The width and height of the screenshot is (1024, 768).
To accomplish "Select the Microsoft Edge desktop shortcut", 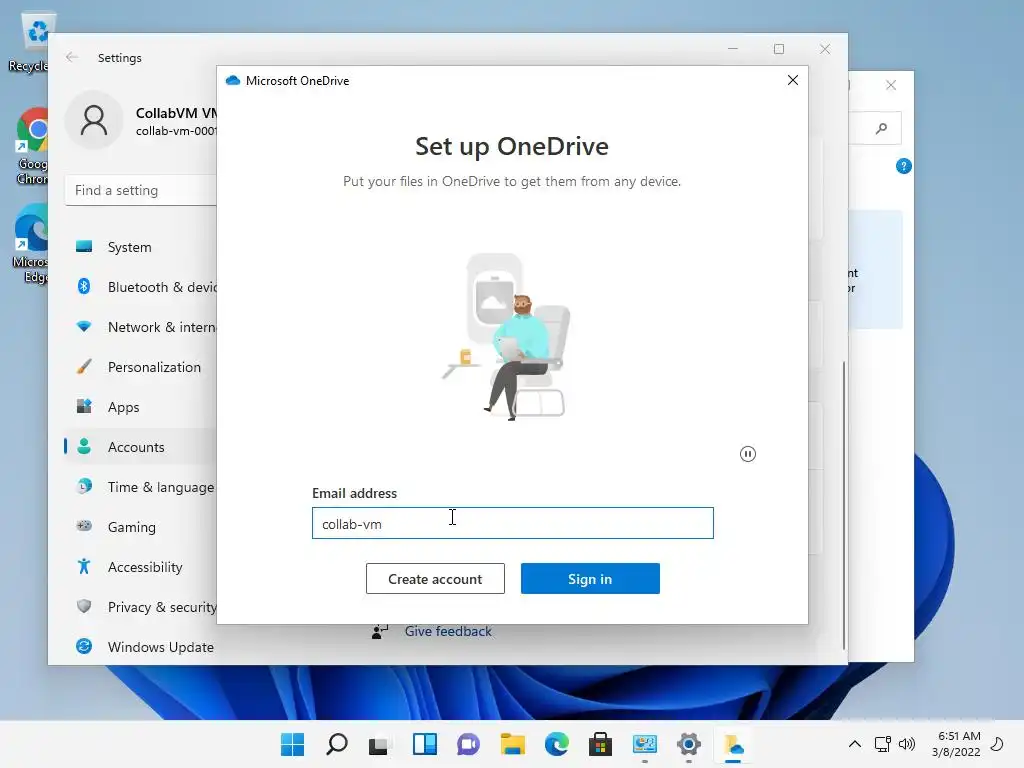I will [31, 244].
